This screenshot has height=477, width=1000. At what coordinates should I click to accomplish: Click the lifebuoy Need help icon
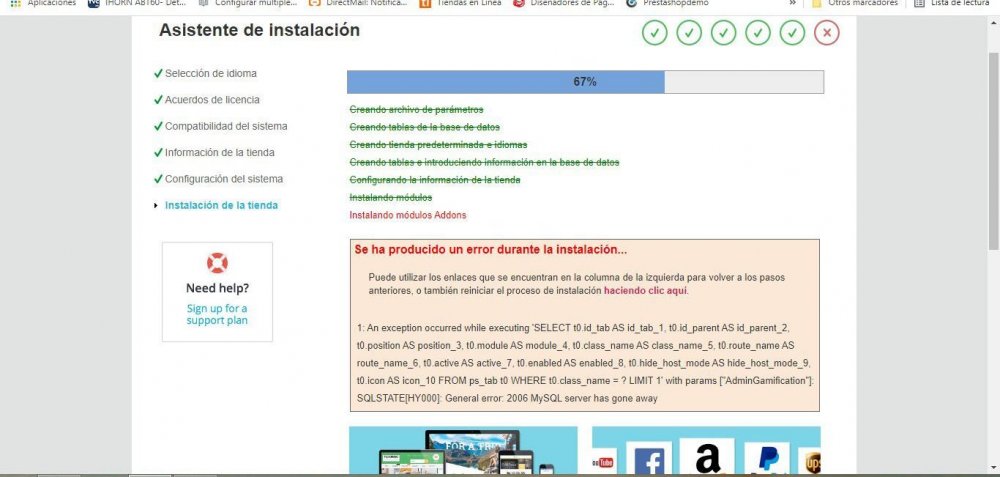(x=217, y=263)
